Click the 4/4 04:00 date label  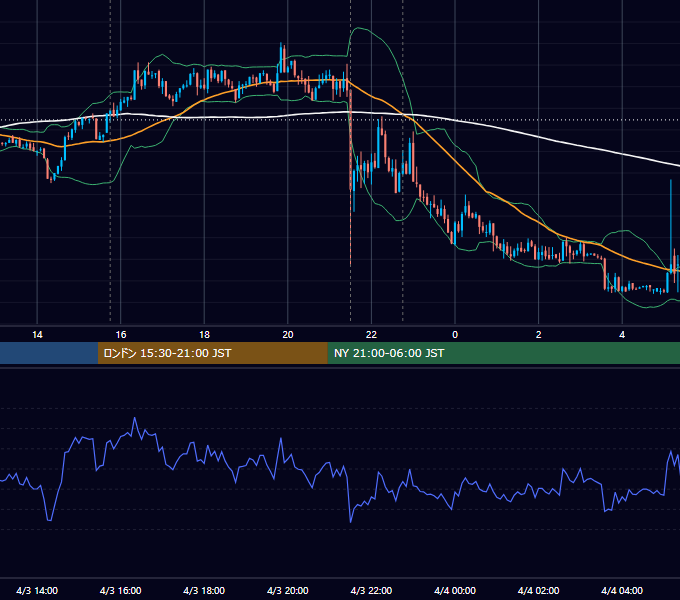coord(622,590)
